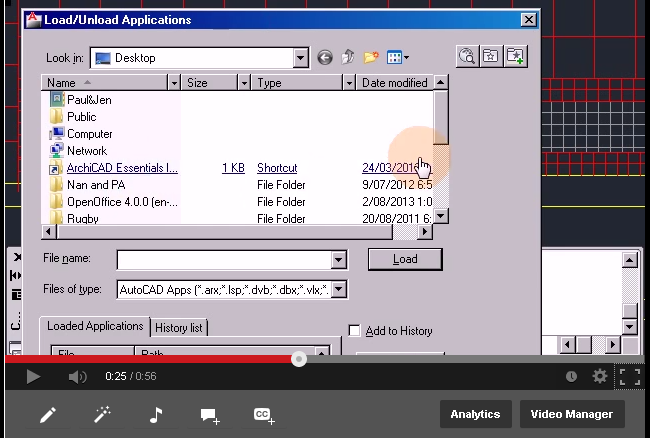Image resolution: width=650 pixels, height=438 pixels.
Task: Enable the Add to History checkbox
Action: tap(354, 331)
